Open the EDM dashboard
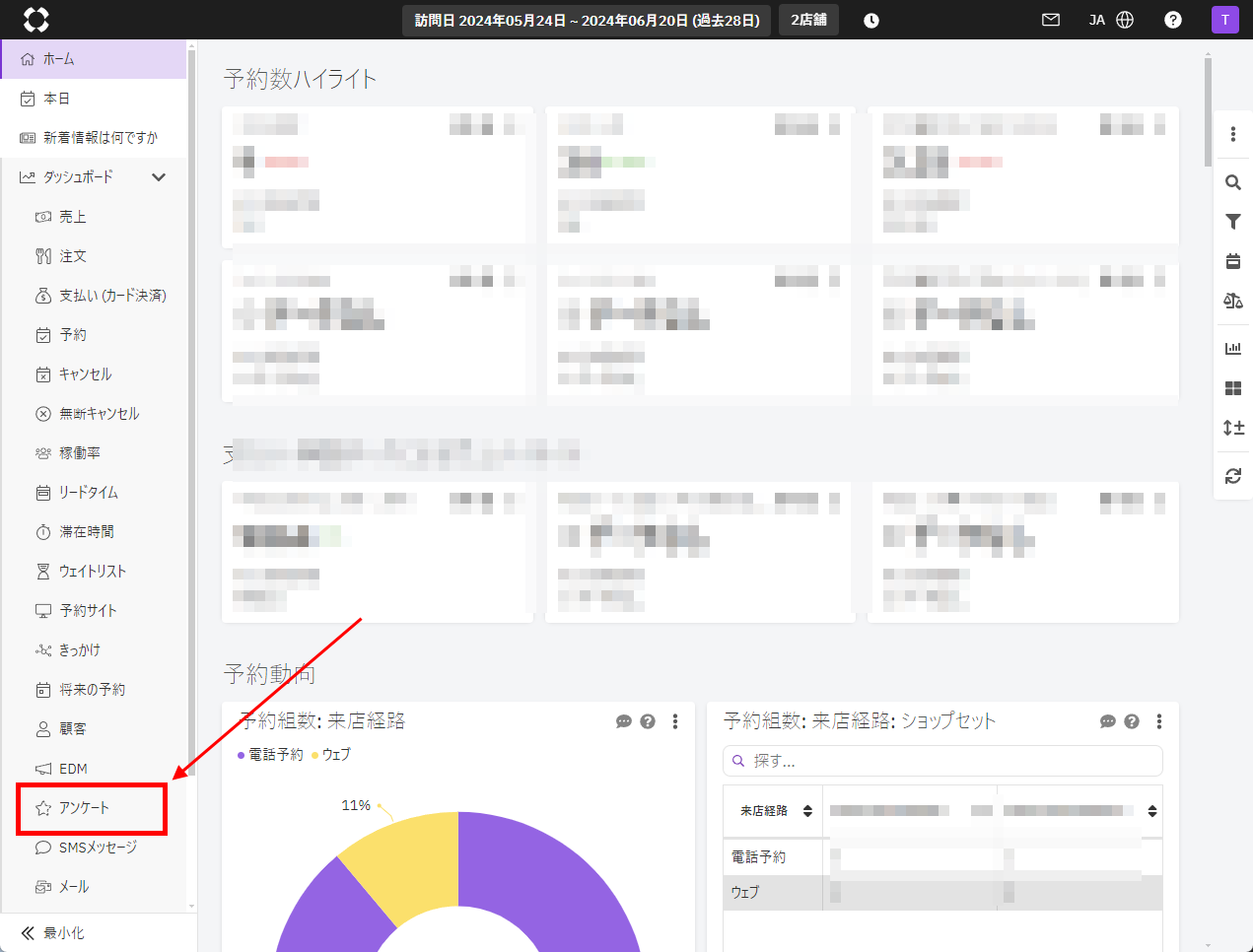 point(94,769)
